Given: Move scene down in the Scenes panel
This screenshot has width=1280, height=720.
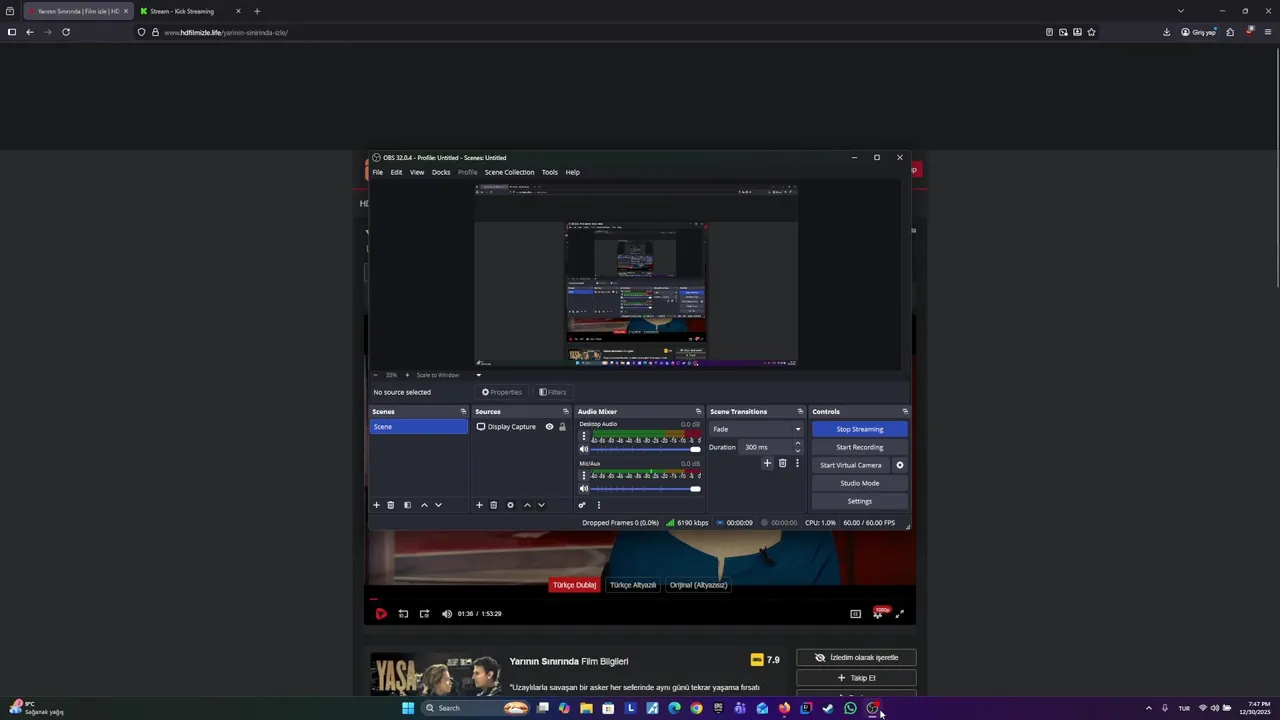Looking at the screenshot, I should pos(438,505).
